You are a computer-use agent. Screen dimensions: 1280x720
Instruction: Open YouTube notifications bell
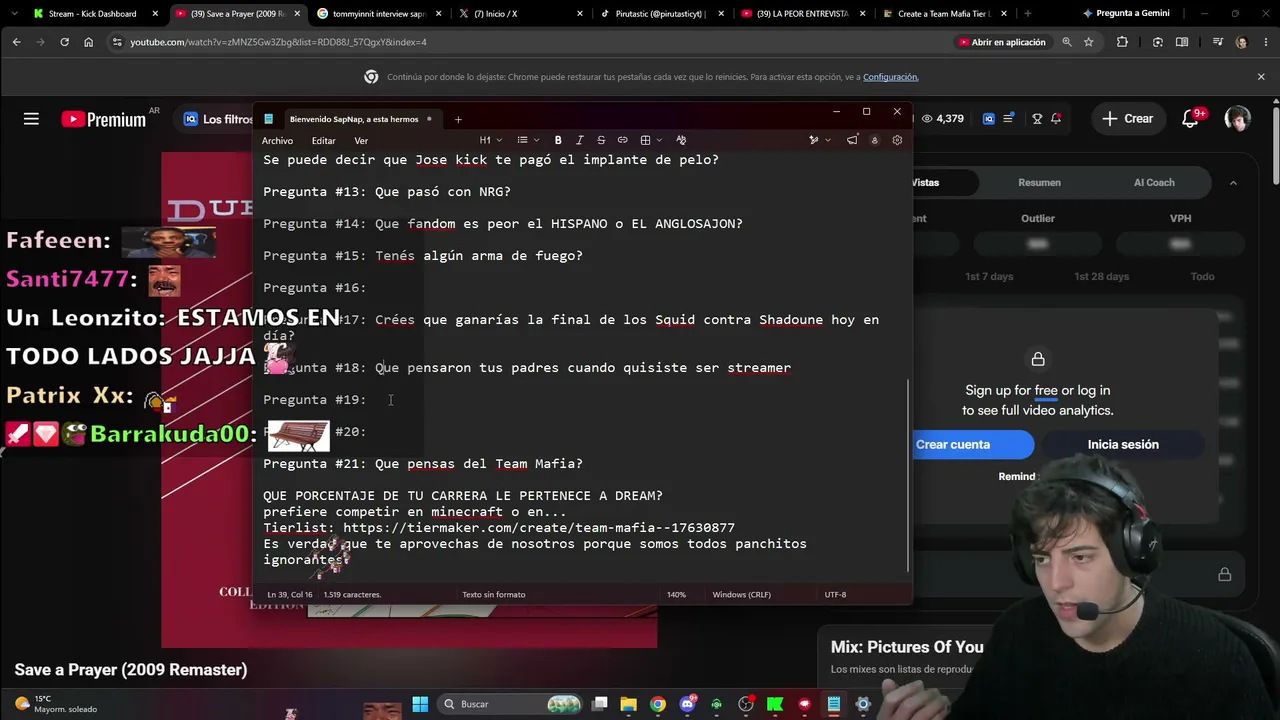tap(1190, 119)
